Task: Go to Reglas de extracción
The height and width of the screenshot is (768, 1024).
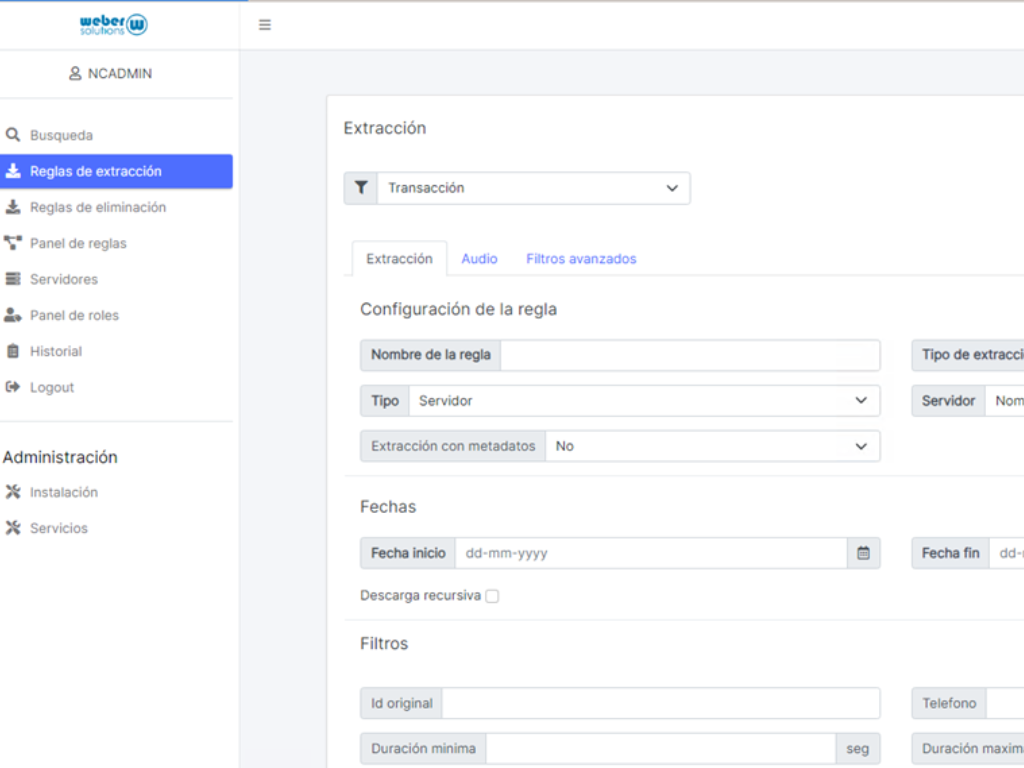Action: coord(116,171)
